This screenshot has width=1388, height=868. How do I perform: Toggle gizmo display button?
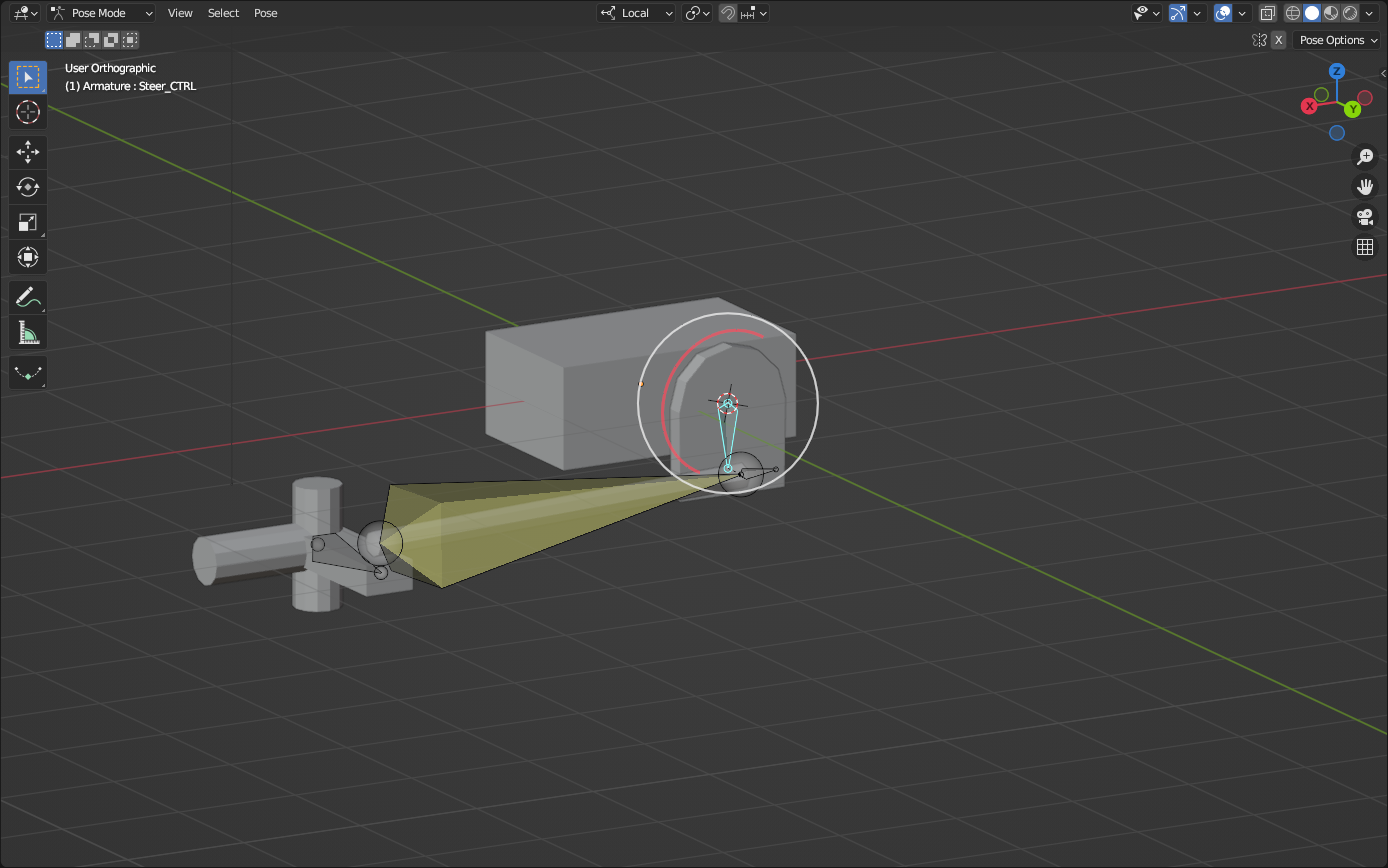coord(1178,13)
